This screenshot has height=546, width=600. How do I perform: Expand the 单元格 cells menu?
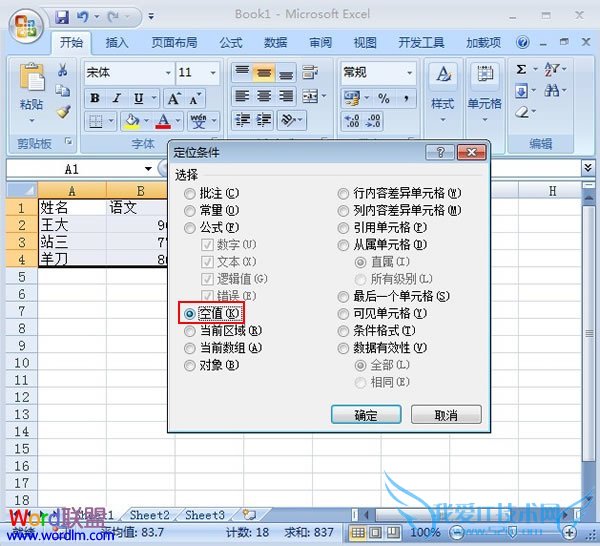click(x=485, y=120)
